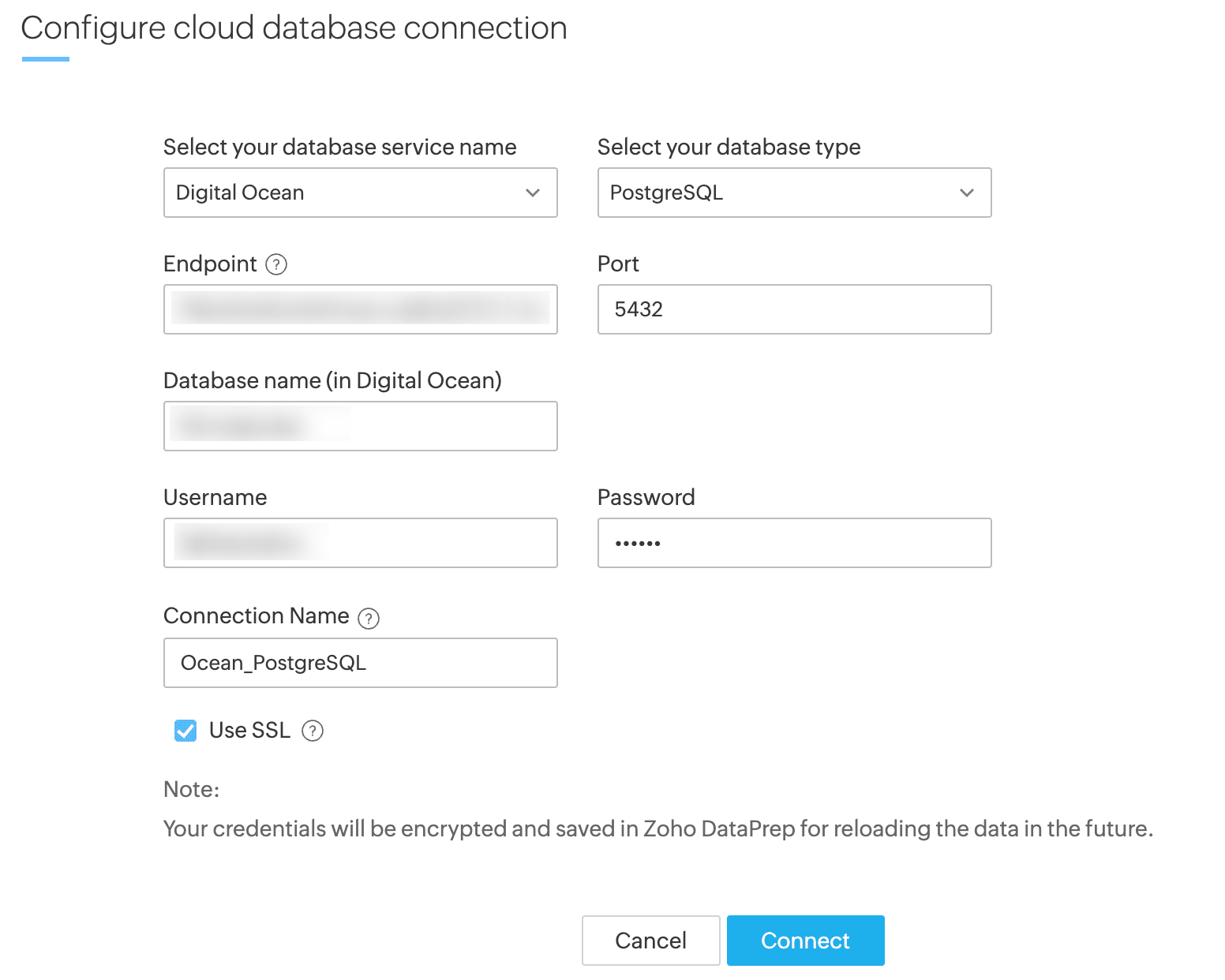Click into the Username field

click(360, 543)
